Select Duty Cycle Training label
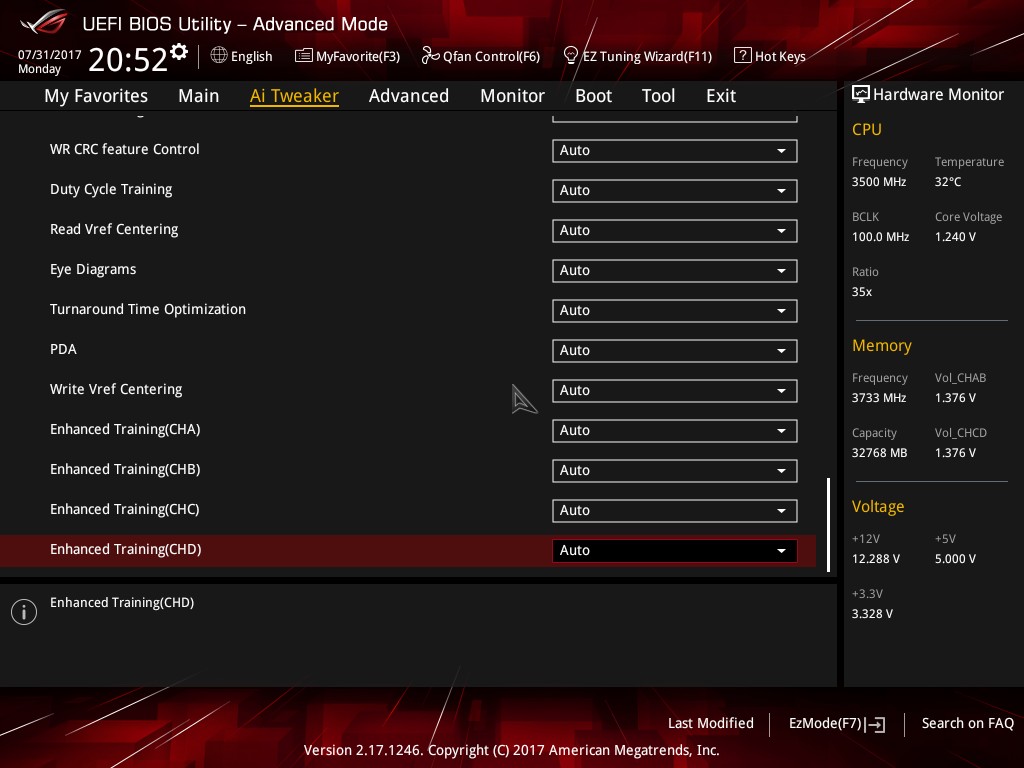Screen dimensions: 1024x768 (x=111, y=189)
